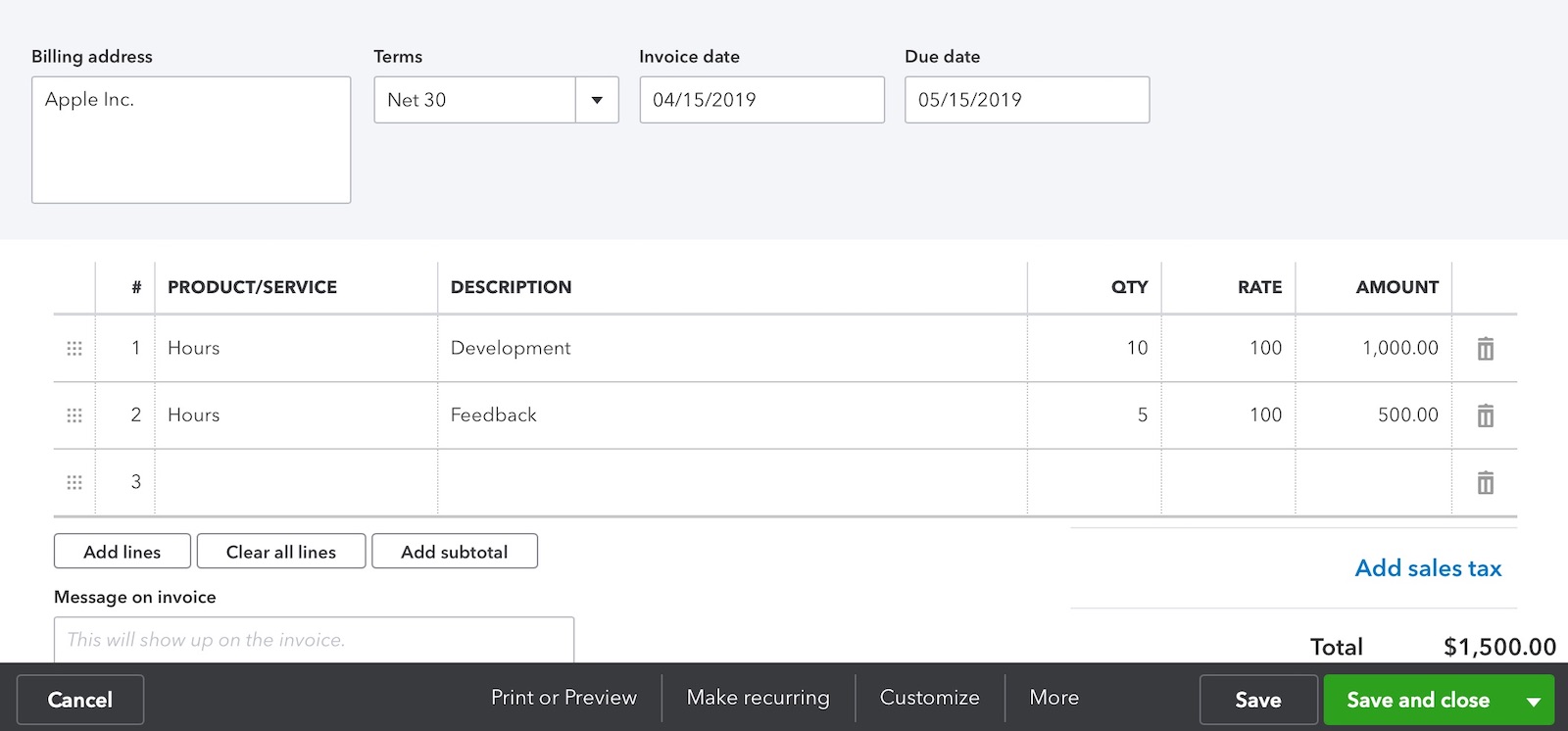Viewport: 1568px width, 731px height.
Task: Click the Save button
Action: 1258,700
